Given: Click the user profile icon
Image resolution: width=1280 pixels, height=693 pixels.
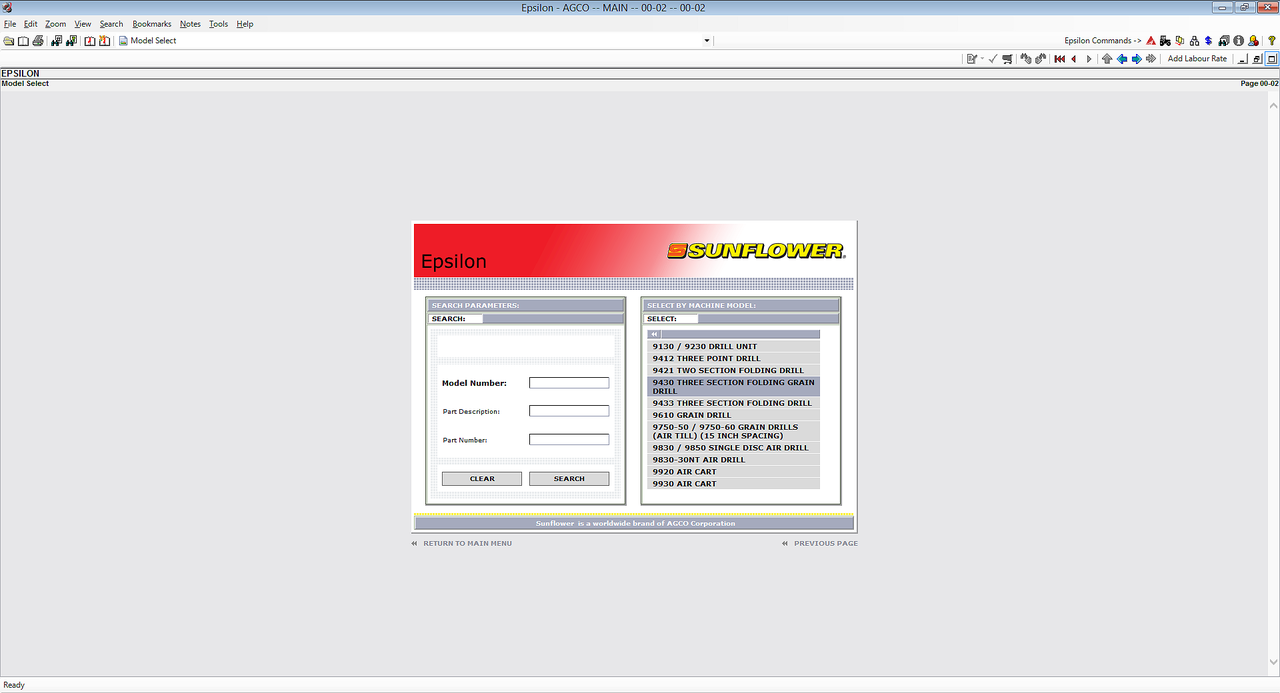Looking at the screenshot, I should [x=1253, y=41].
